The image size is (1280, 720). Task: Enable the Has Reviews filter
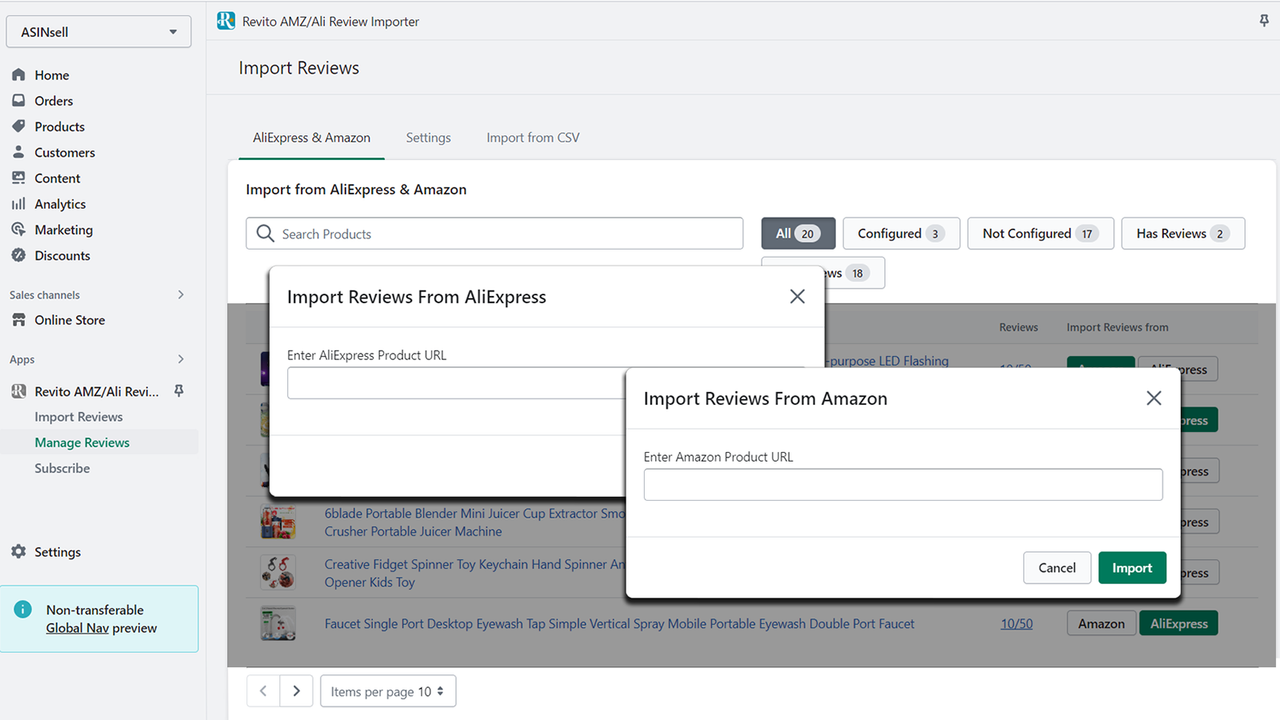point(1183,233)
